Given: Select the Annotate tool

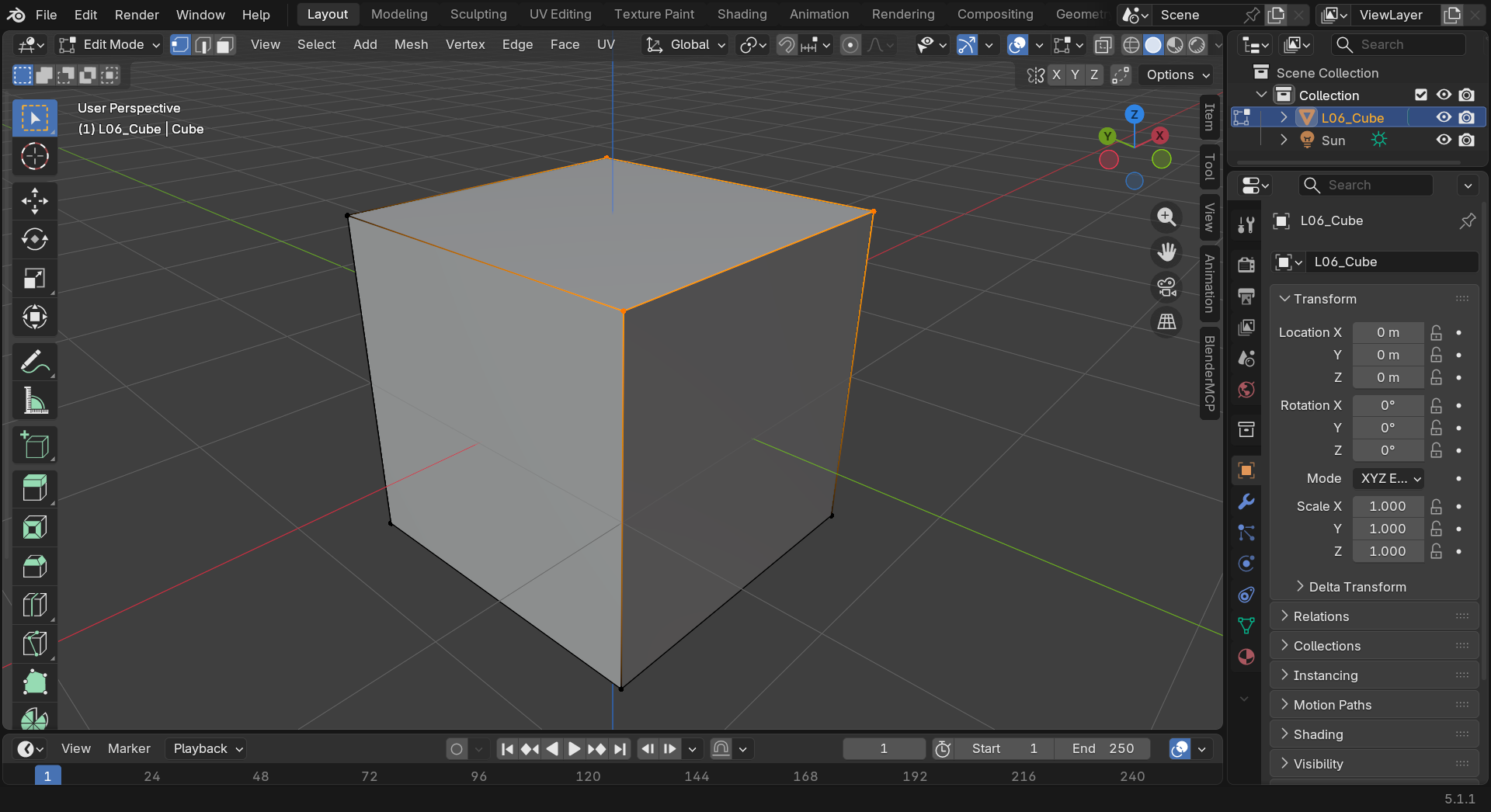Looking at the screenshot, I should tap(35, 362).
